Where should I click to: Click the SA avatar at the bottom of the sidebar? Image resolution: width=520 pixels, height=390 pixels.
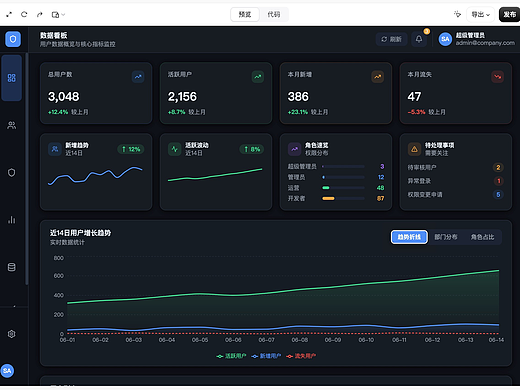coord(7,371)
